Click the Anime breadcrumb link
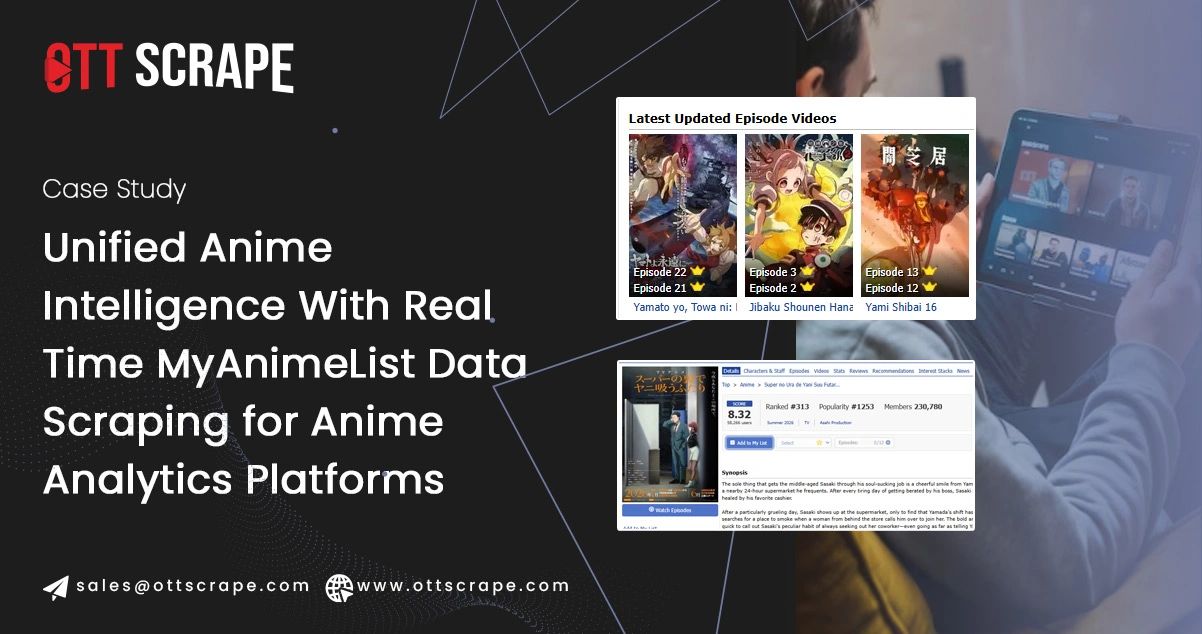Image resolution: width=1202 pixels, height=634 pixels. [747, 385]
